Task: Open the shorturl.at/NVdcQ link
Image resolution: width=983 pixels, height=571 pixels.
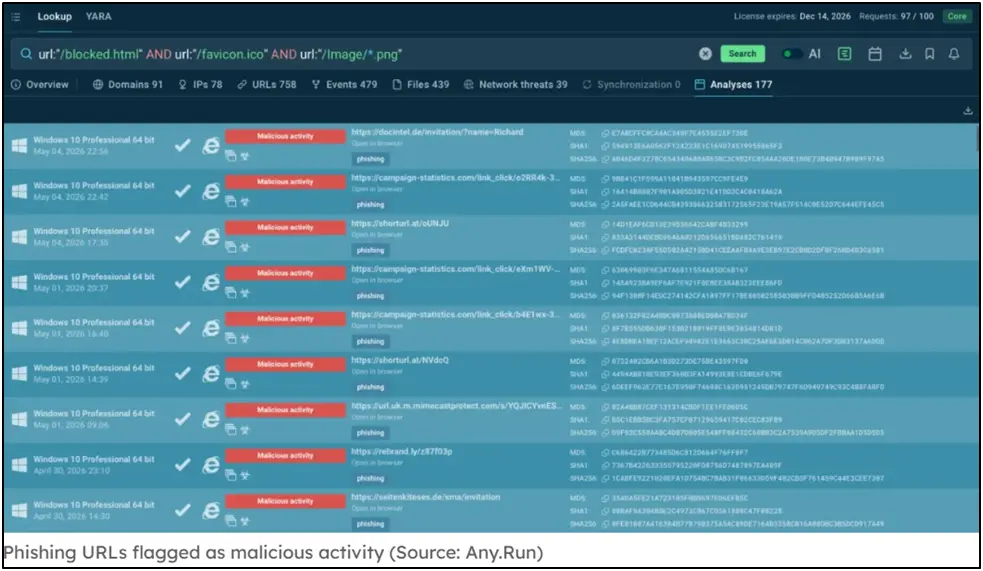Action: (400, 360)
